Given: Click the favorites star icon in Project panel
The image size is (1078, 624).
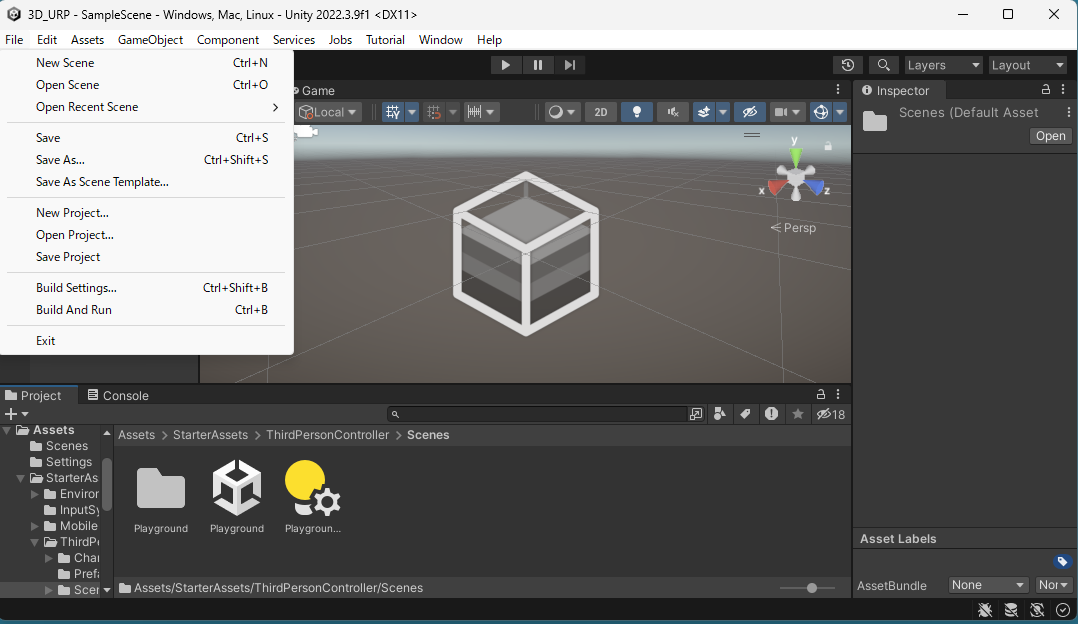Looking at the screenshot, I should click(798, 414).
